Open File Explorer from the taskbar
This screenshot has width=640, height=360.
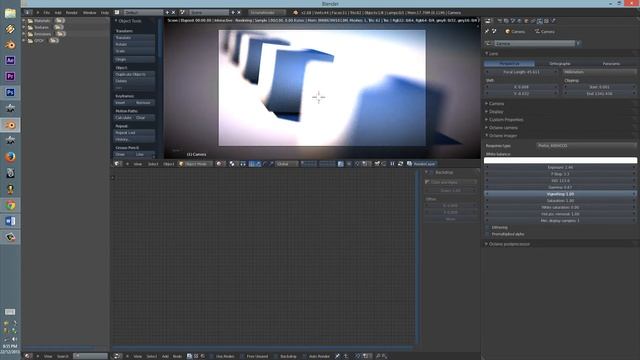[x=10, y=13]
